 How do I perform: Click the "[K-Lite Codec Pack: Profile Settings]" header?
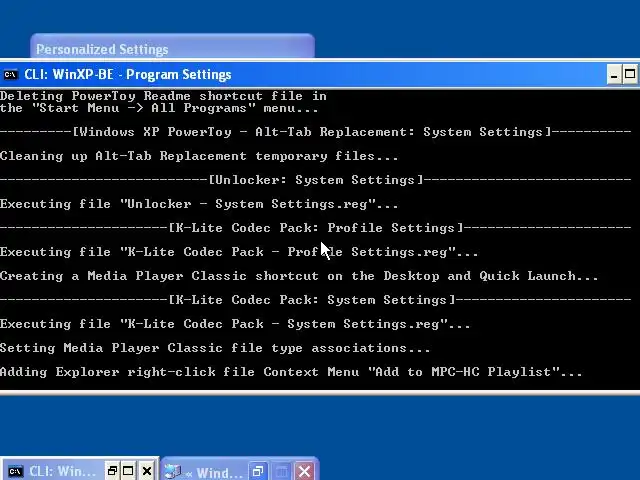tap(316, 228)
